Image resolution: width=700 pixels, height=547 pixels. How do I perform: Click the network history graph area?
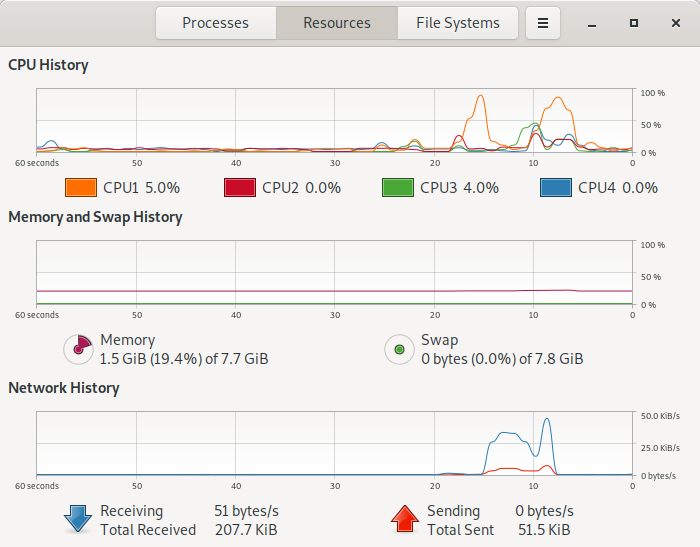[x=335, y=444]
